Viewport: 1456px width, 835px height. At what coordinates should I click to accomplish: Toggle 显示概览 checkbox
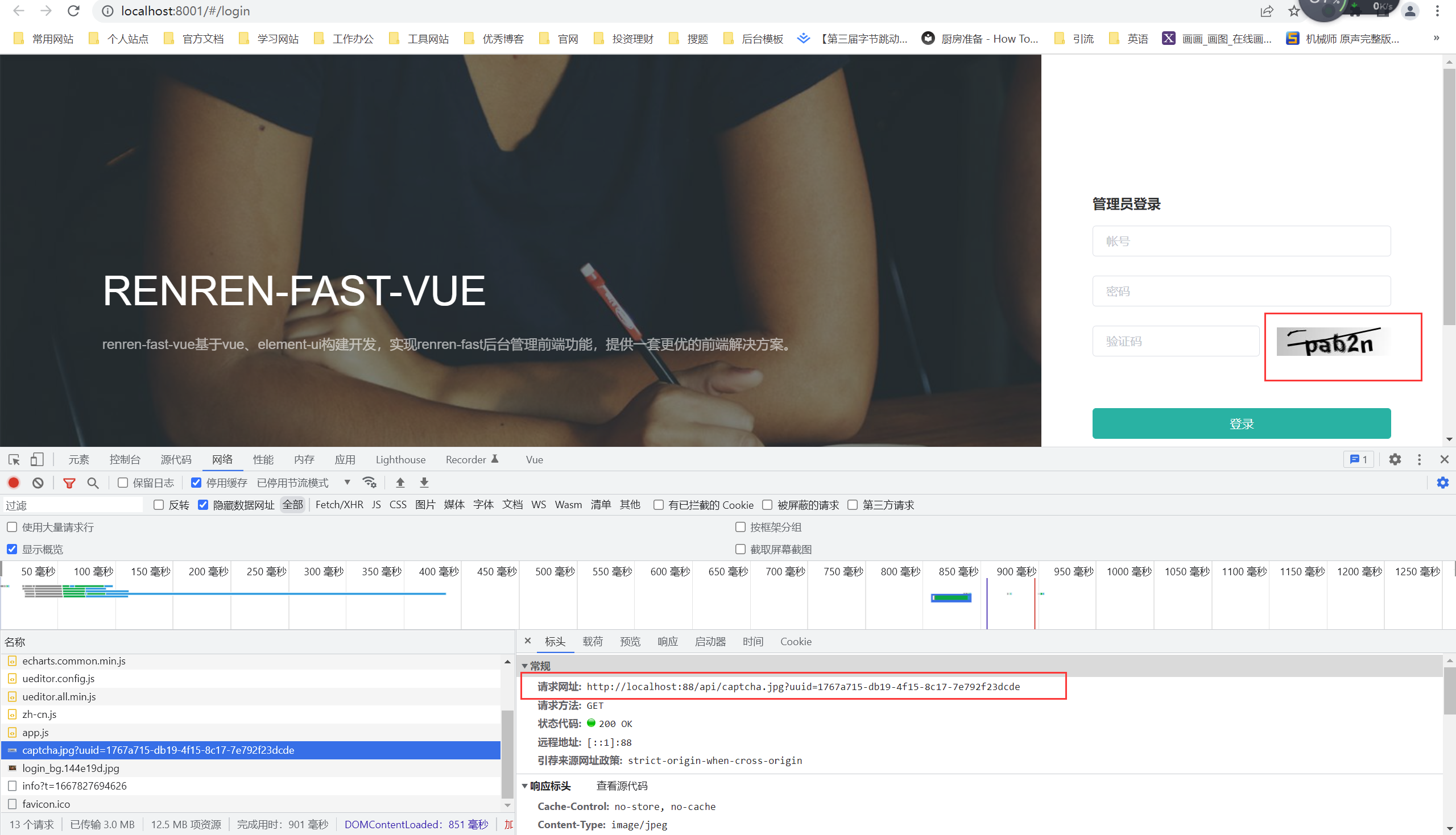[x=12, y=550]
